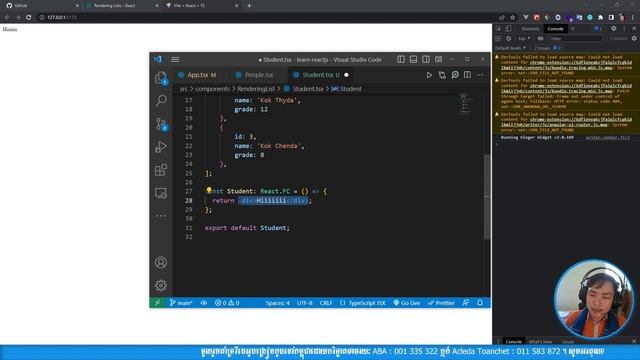Open DevTools settings gear
This screenshot has height=360, width=640.
[613, 29]
